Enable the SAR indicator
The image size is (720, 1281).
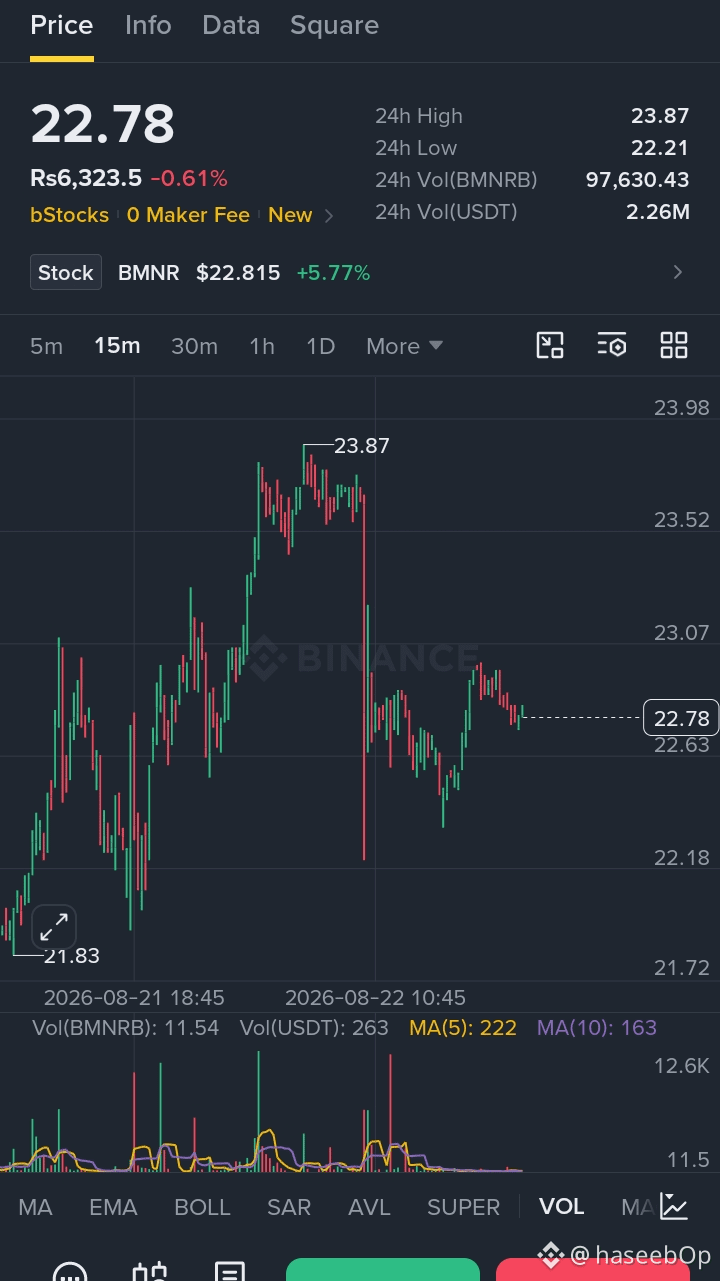click(289, 1207)
